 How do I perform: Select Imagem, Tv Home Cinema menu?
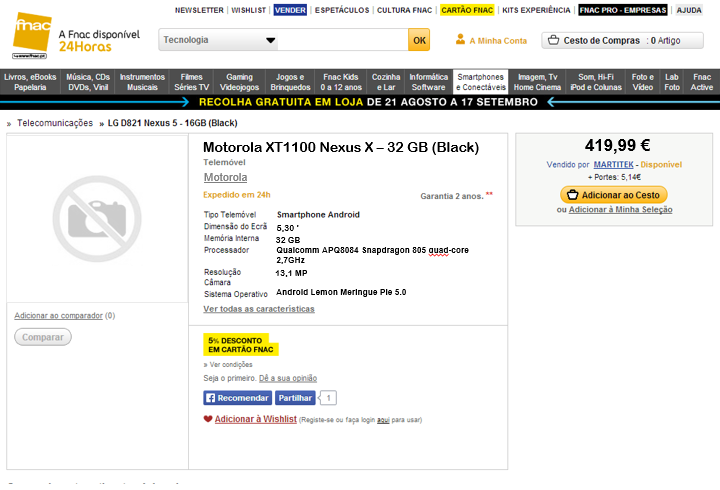537,82
